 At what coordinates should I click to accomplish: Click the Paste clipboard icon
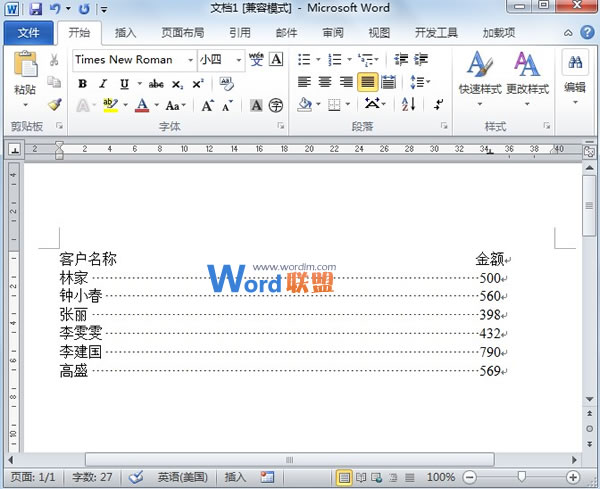25,64
